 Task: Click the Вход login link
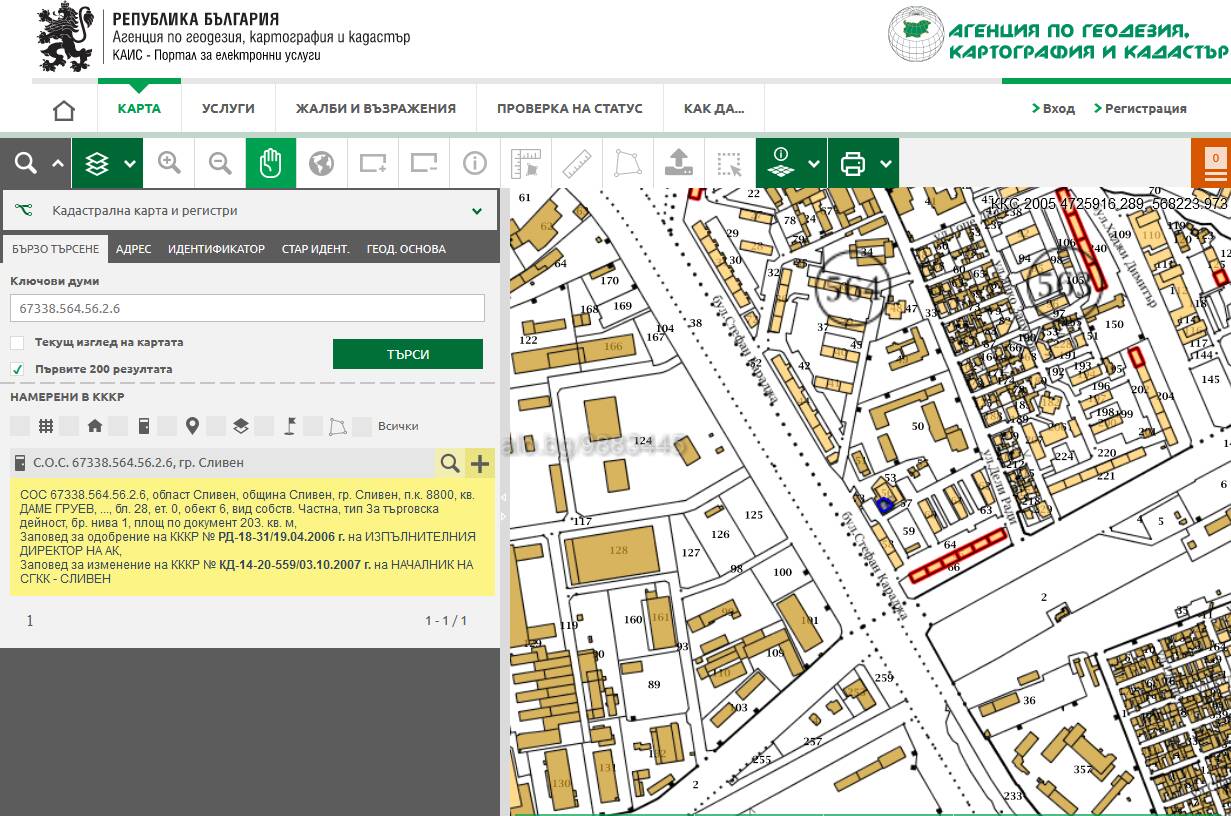coord(1053,108)
